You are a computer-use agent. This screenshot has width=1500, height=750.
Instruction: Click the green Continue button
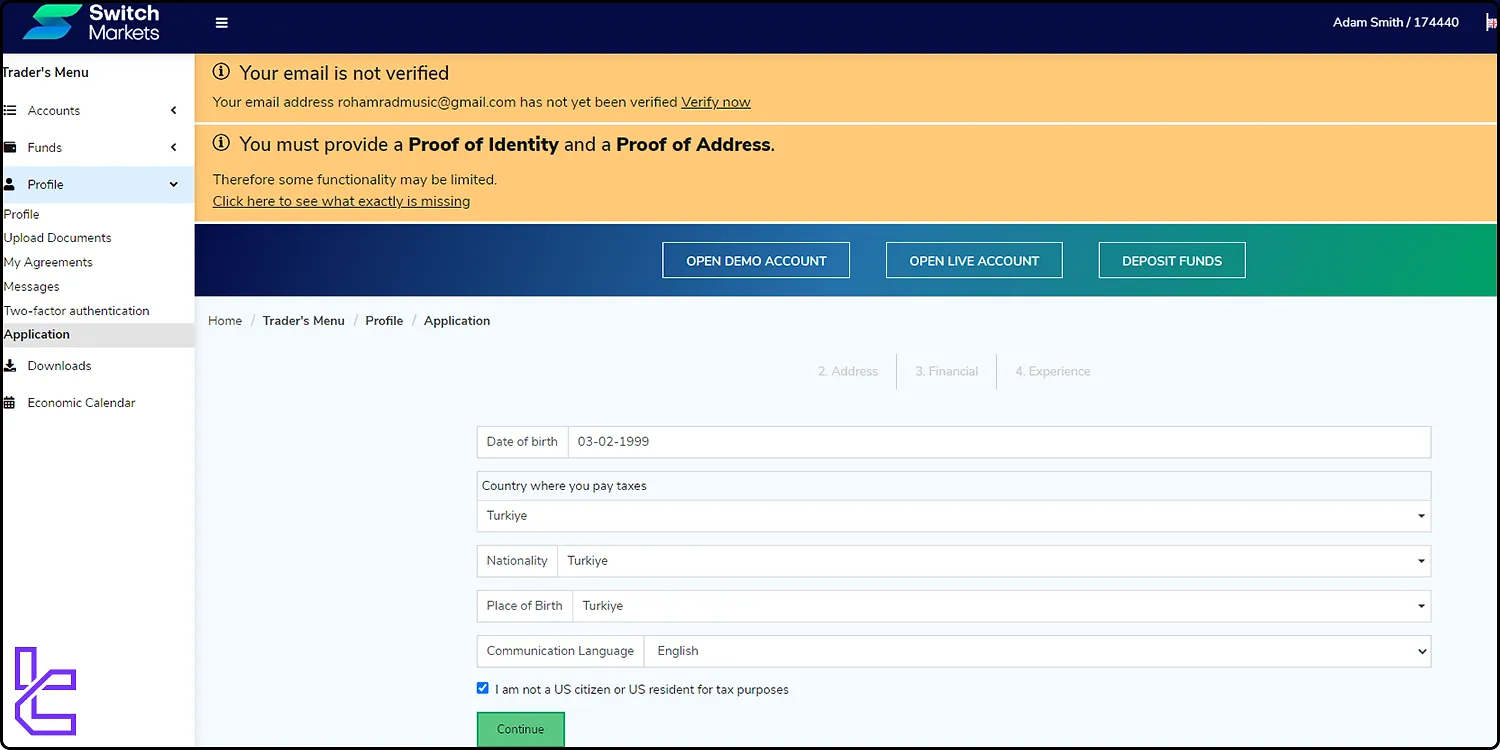click(521, 729)
